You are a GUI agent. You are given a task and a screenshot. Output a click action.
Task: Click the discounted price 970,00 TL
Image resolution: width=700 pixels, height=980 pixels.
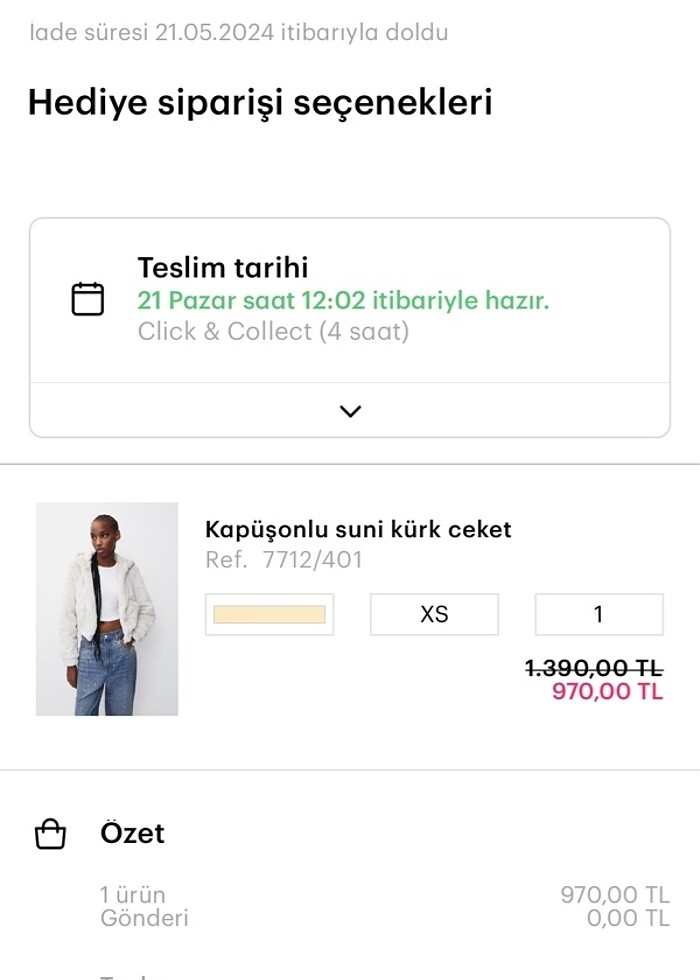606,692
